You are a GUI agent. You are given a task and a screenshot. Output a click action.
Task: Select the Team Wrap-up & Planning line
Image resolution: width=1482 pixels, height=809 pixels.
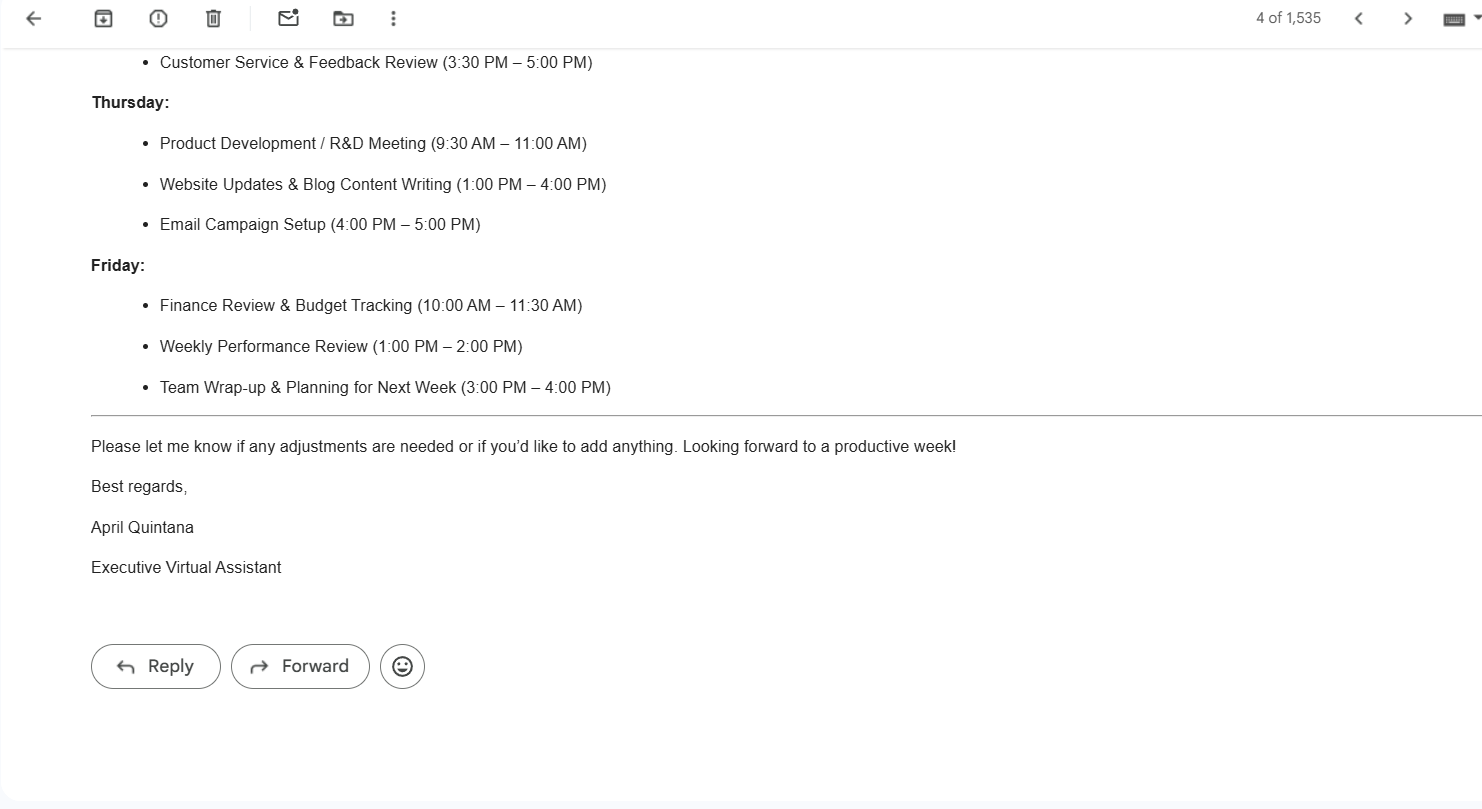(x=385, y=387)
